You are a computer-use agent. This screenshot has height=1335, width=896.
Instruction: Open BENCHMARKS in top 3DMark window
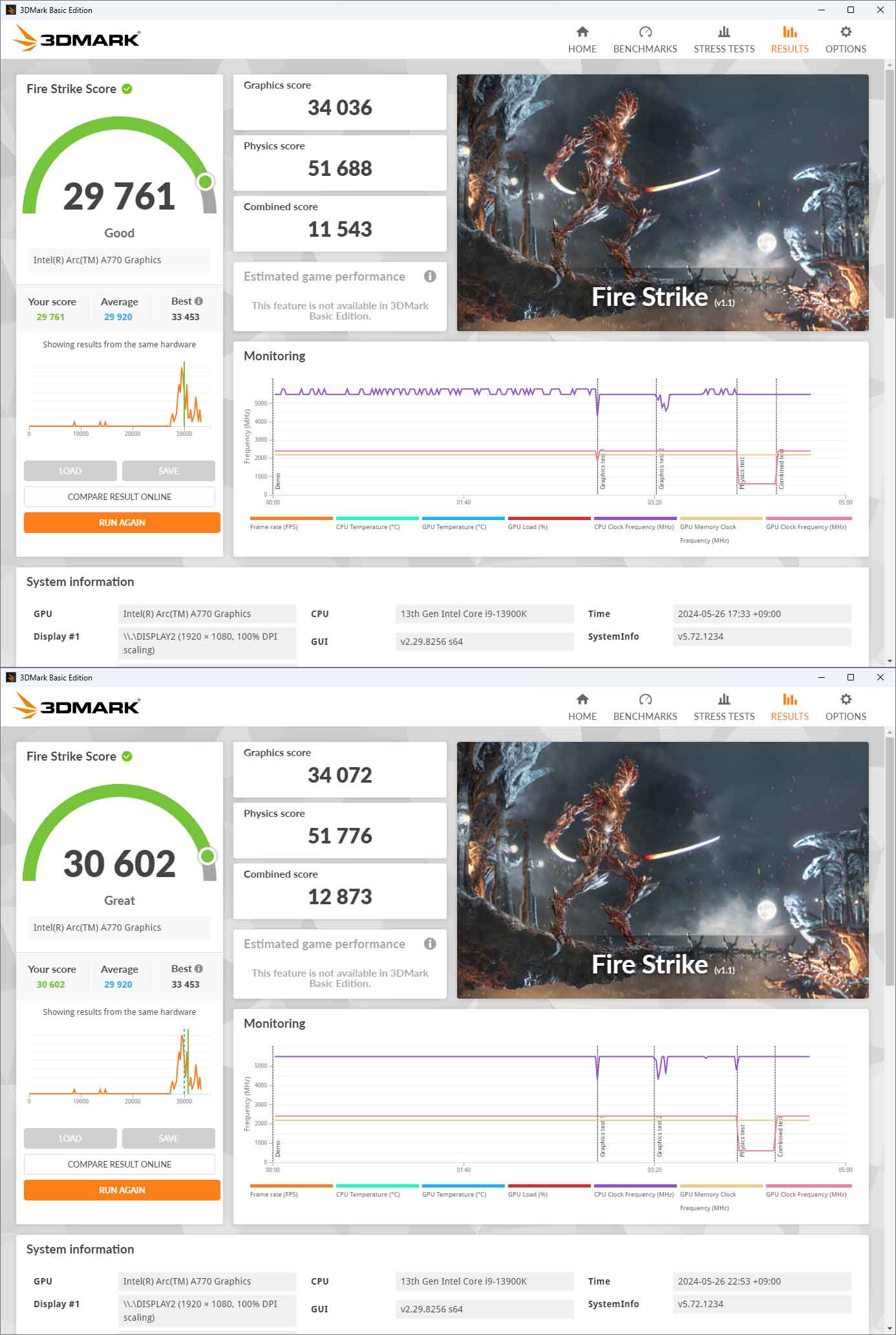pos(645,39)
